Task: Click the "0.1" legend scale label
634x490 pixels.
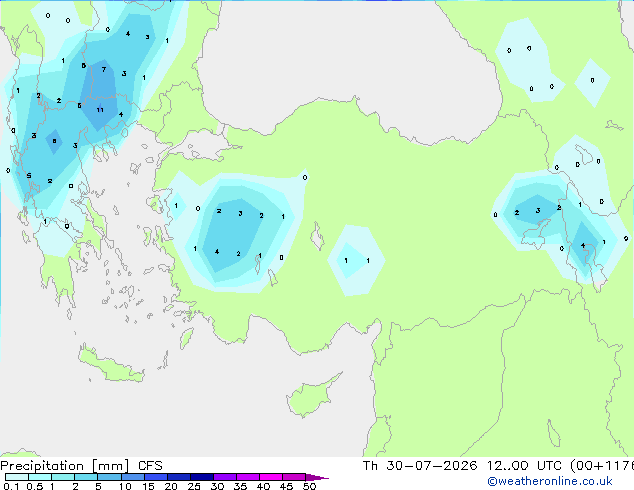Action: pos(11,486)
